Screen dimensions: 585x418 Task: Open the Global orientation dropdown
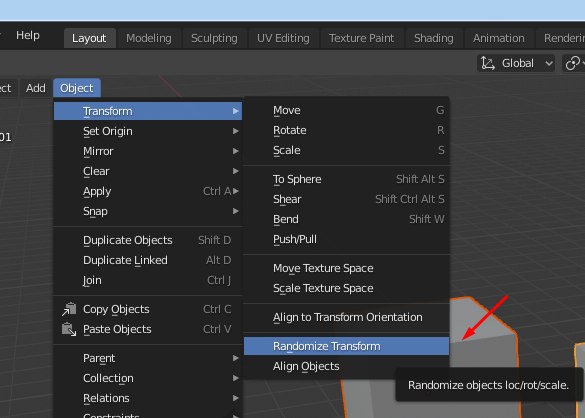click(516, 63)
